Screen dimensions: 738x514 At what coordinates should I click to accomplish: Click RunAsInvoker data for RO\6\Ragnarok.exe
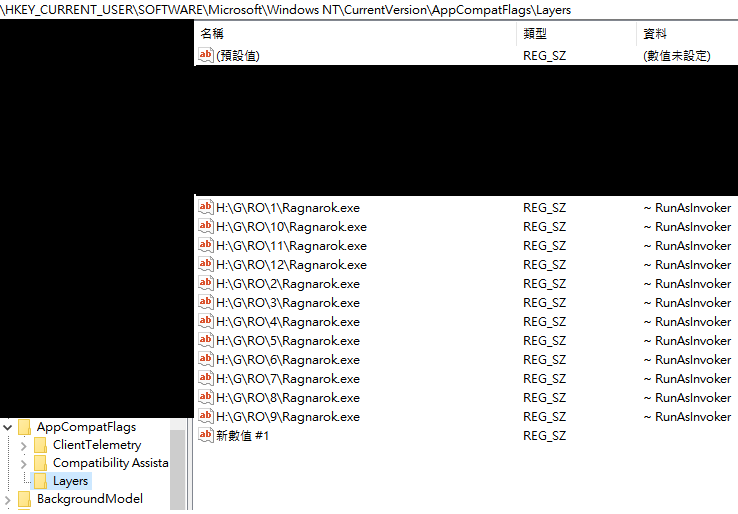[688, 360]
